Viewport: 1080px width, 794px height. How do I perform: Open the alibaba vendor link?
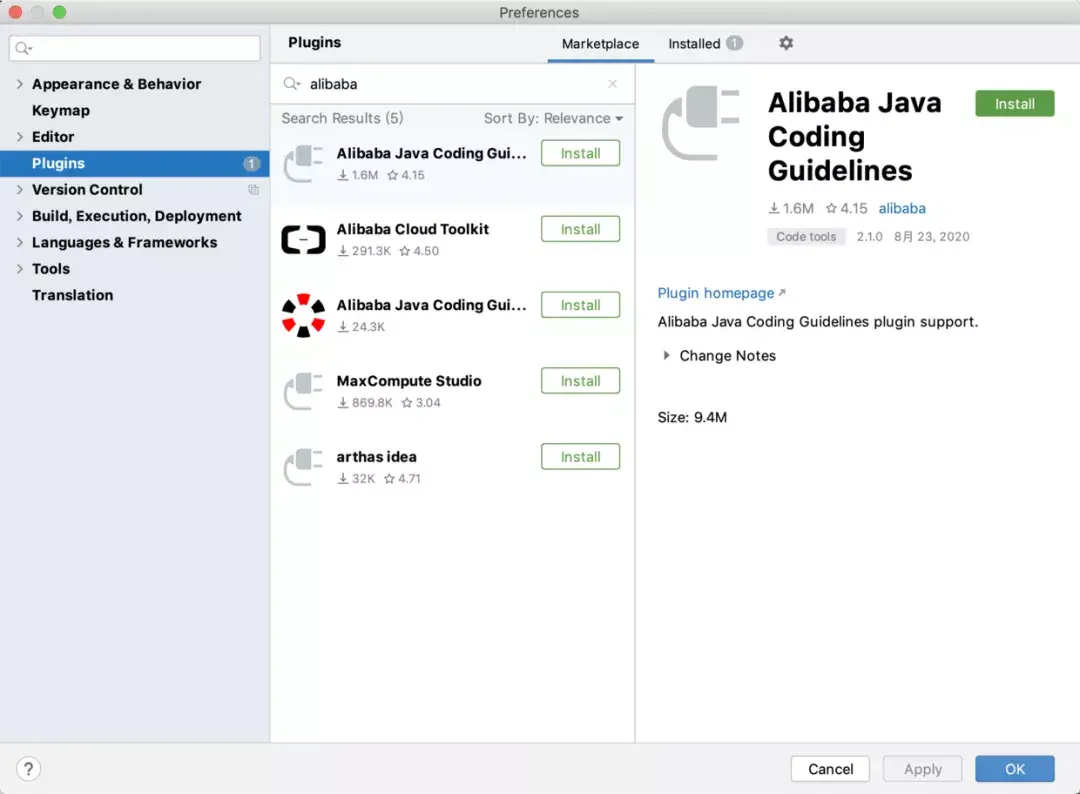902,208
